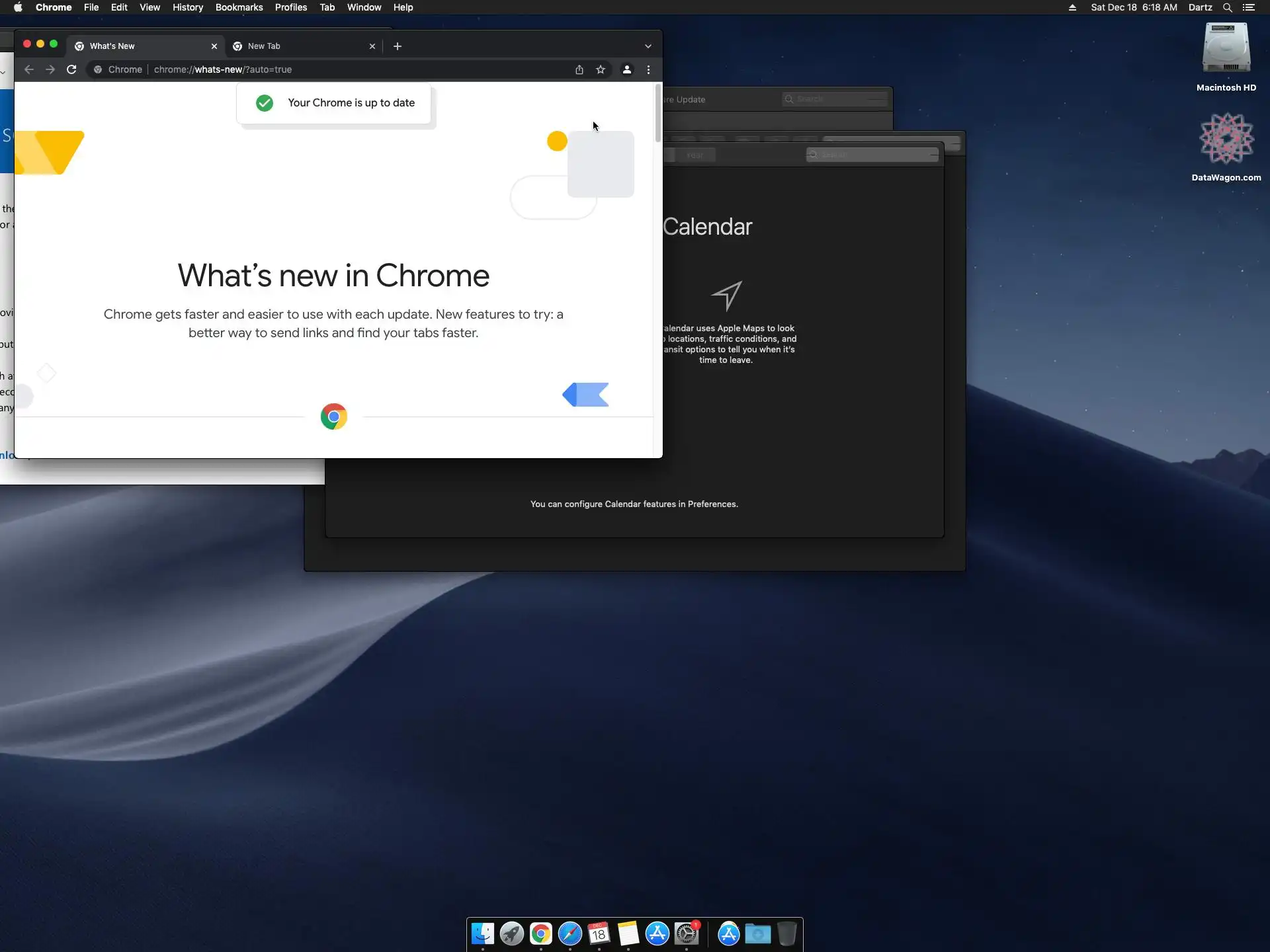Open Spotlight search in menu bar
Image resolution: width=1270 pixels, height=952 pixels.
click(x=1227, y=7)
